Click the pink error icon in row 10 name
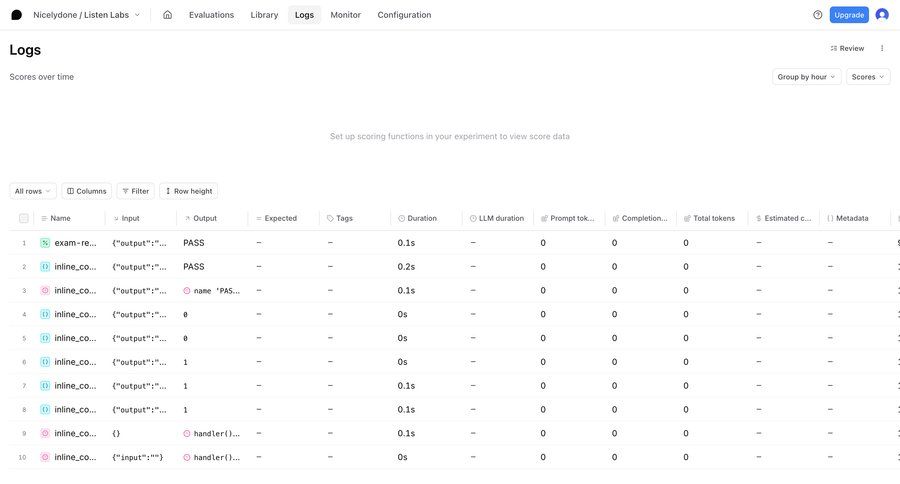The width and height of the screenshot is (900, 484). [x=45, y=457]
